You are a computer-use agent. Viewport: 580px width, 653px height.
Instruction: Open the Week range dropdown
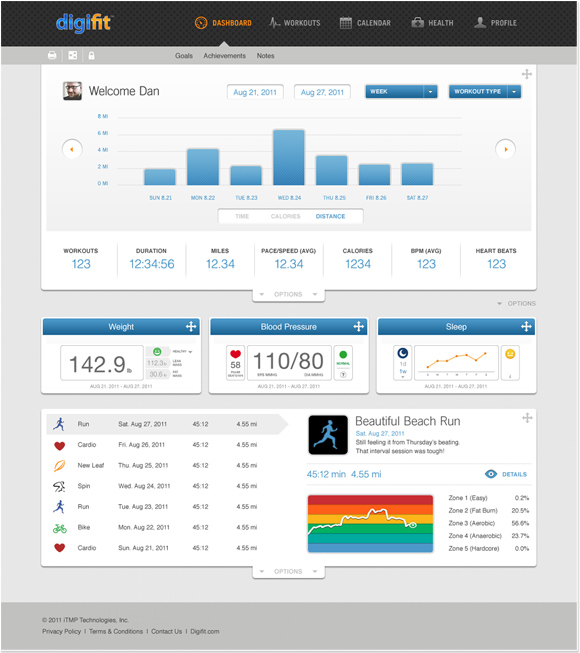pyautogui.click(x=401, y=91)
